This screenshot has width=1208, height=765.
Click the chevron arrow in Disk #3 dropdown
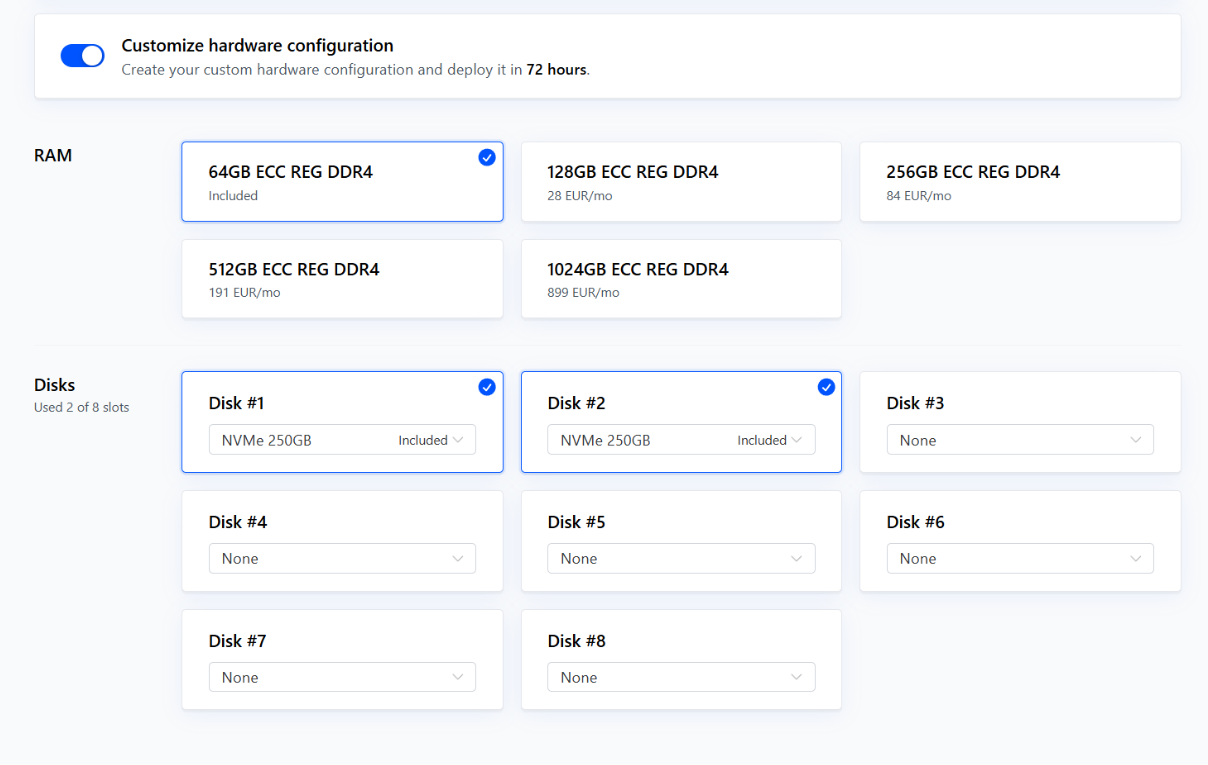[x=1136, y=440]
